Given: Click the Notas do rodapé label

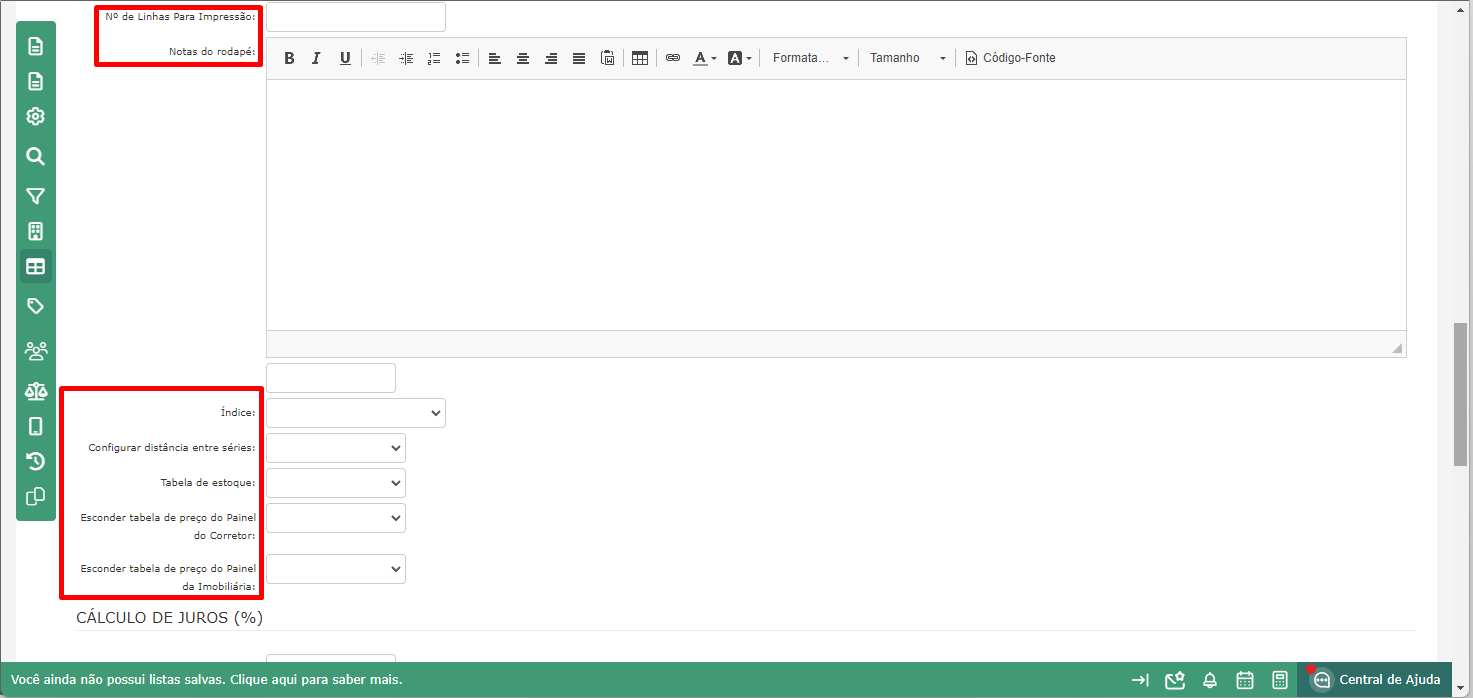Looking at the screenshot, I should click(x=212, y=51).
